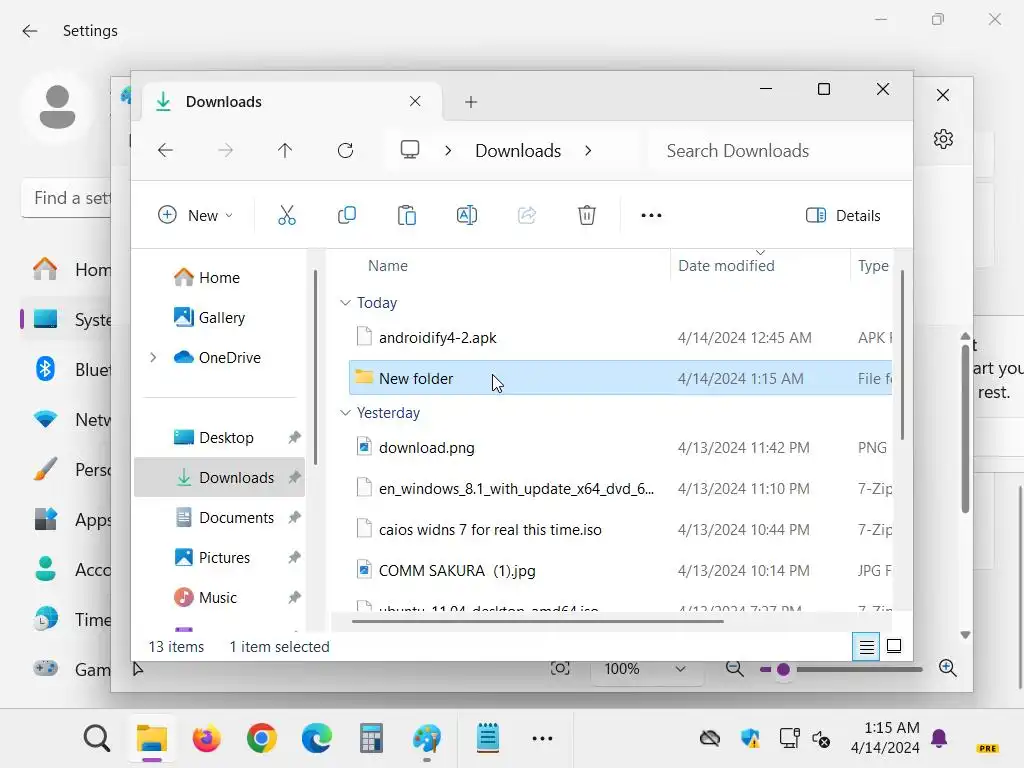Click the Share icon in toolbar
The width and height of the screenshot is (1024, 768).
pos(526,215)
